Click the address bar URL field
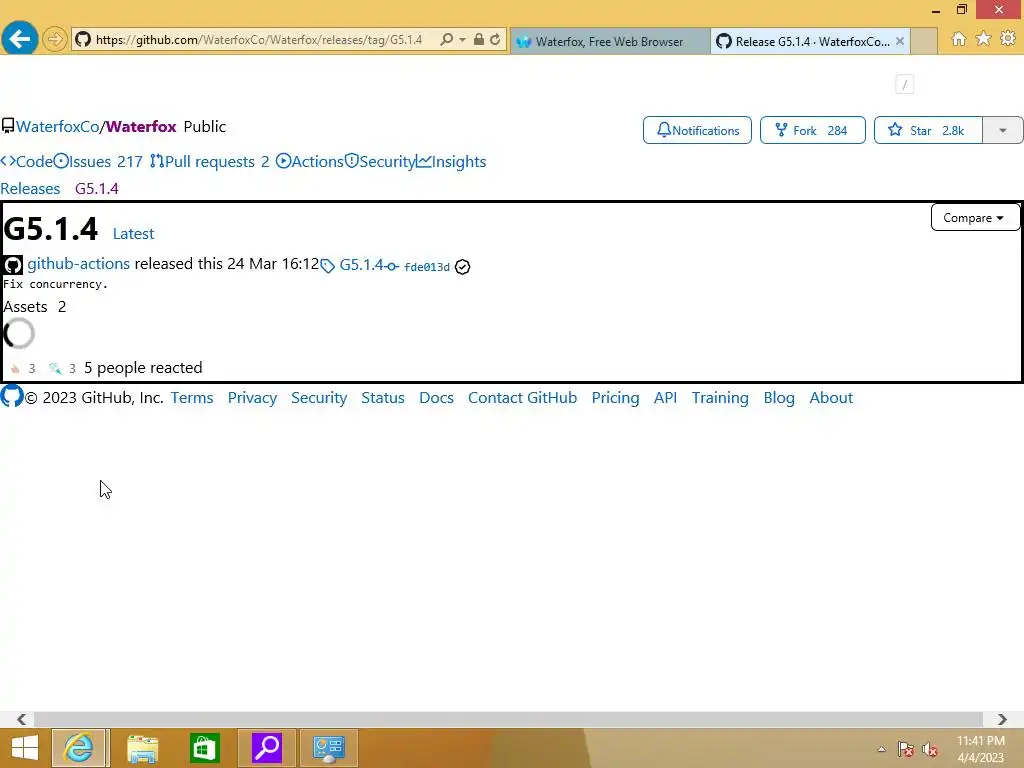Screen dimensions: 1024x768 click(259, 40)
